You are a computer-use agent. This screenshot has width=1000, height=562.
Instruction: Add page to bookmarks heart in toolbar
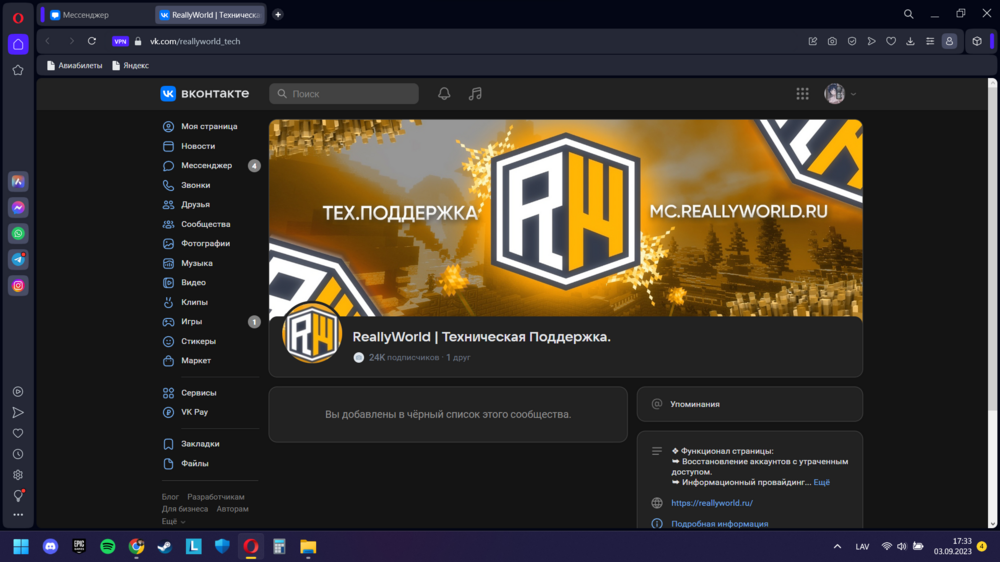pyautogui.click(x=891, y=41)
